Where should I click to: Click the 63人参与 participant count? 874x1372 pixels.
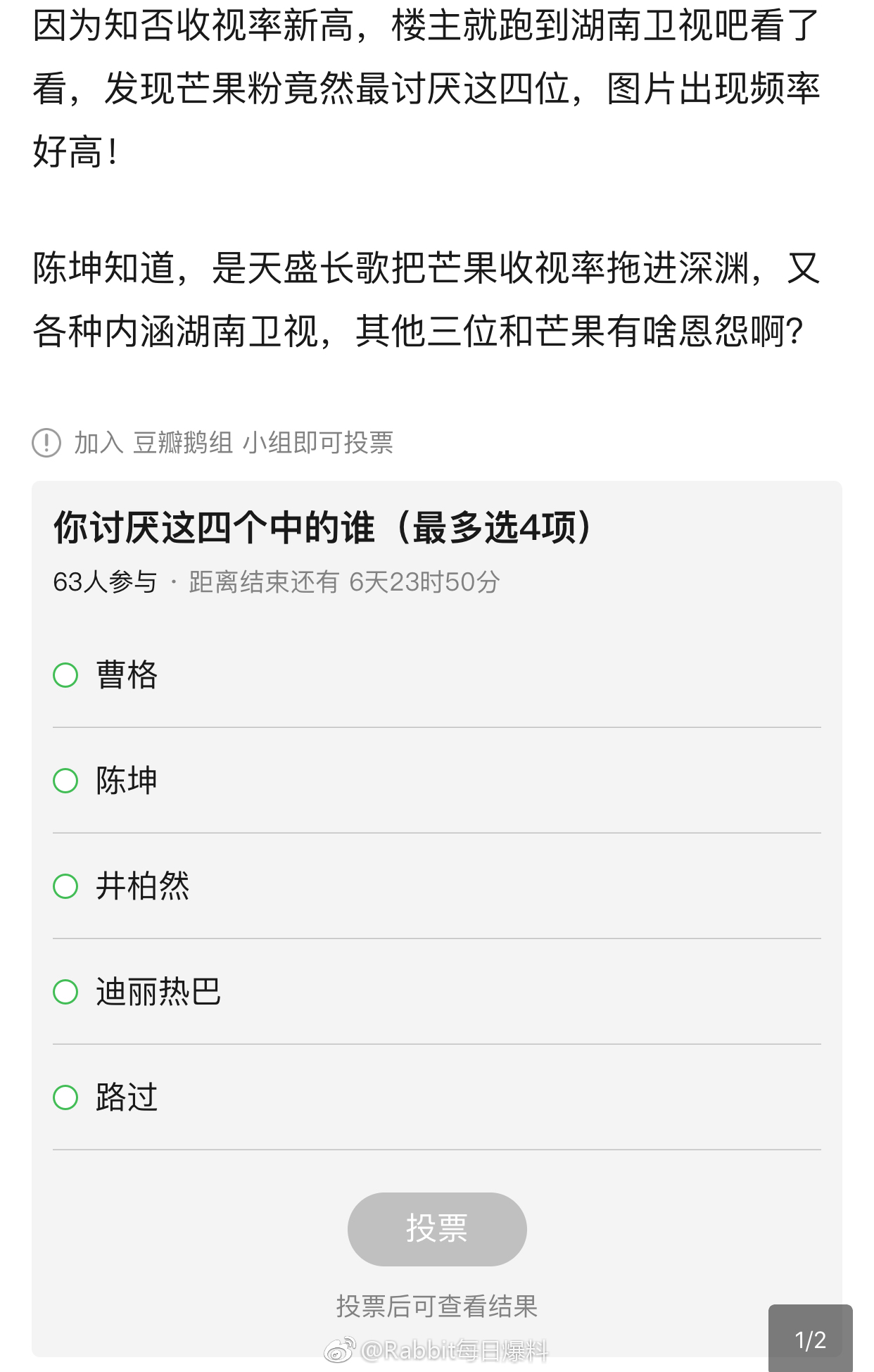[105, 582]
